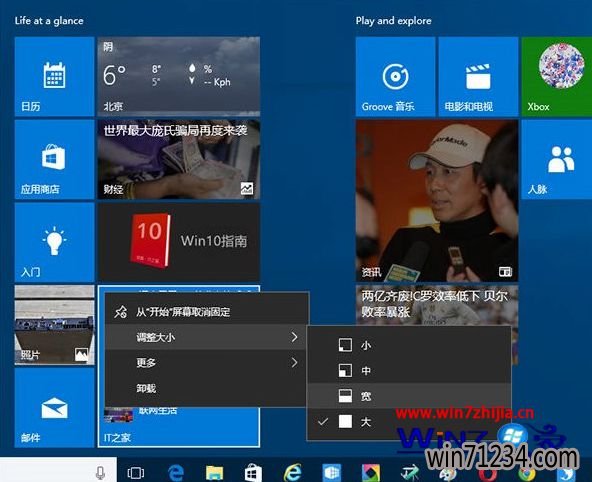The width and height of the screenshot is (592, 482).
Task: Choose 卸载 to uninstall the app
Action: tap(207, 388)
